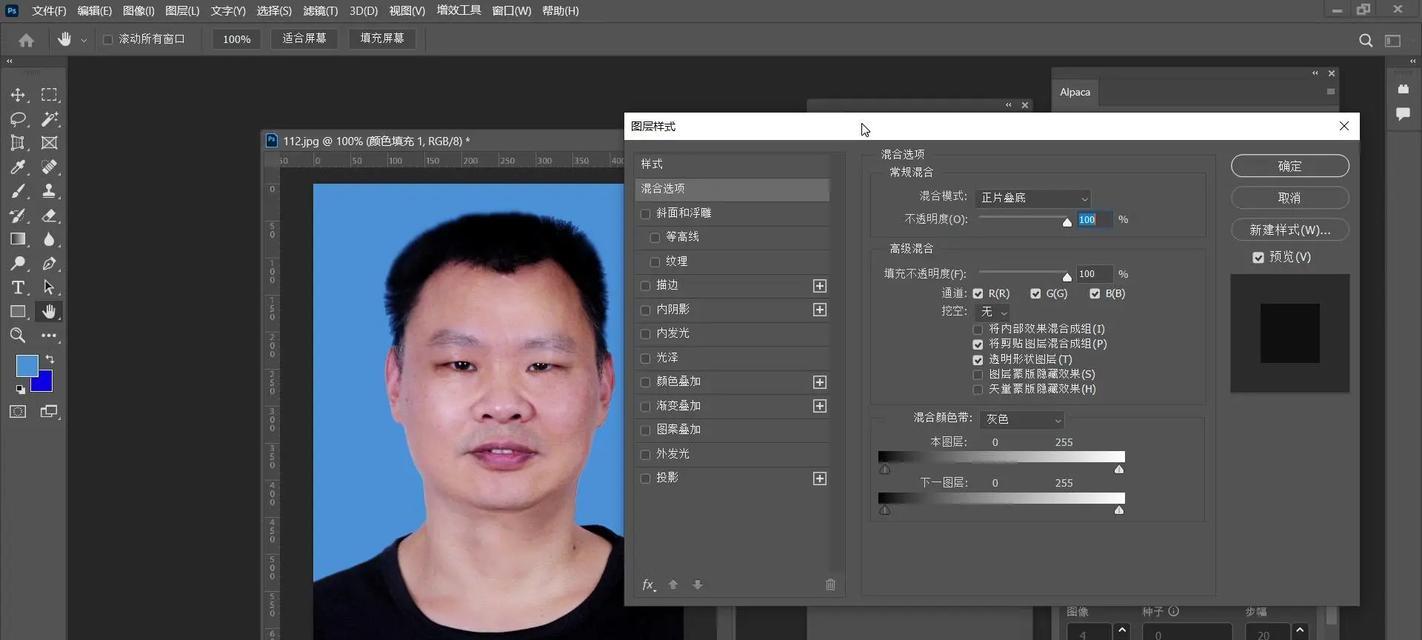Open the Window (窗口) menu
Viewport: 1422px width, 640px height.
(x=511, y=11)
